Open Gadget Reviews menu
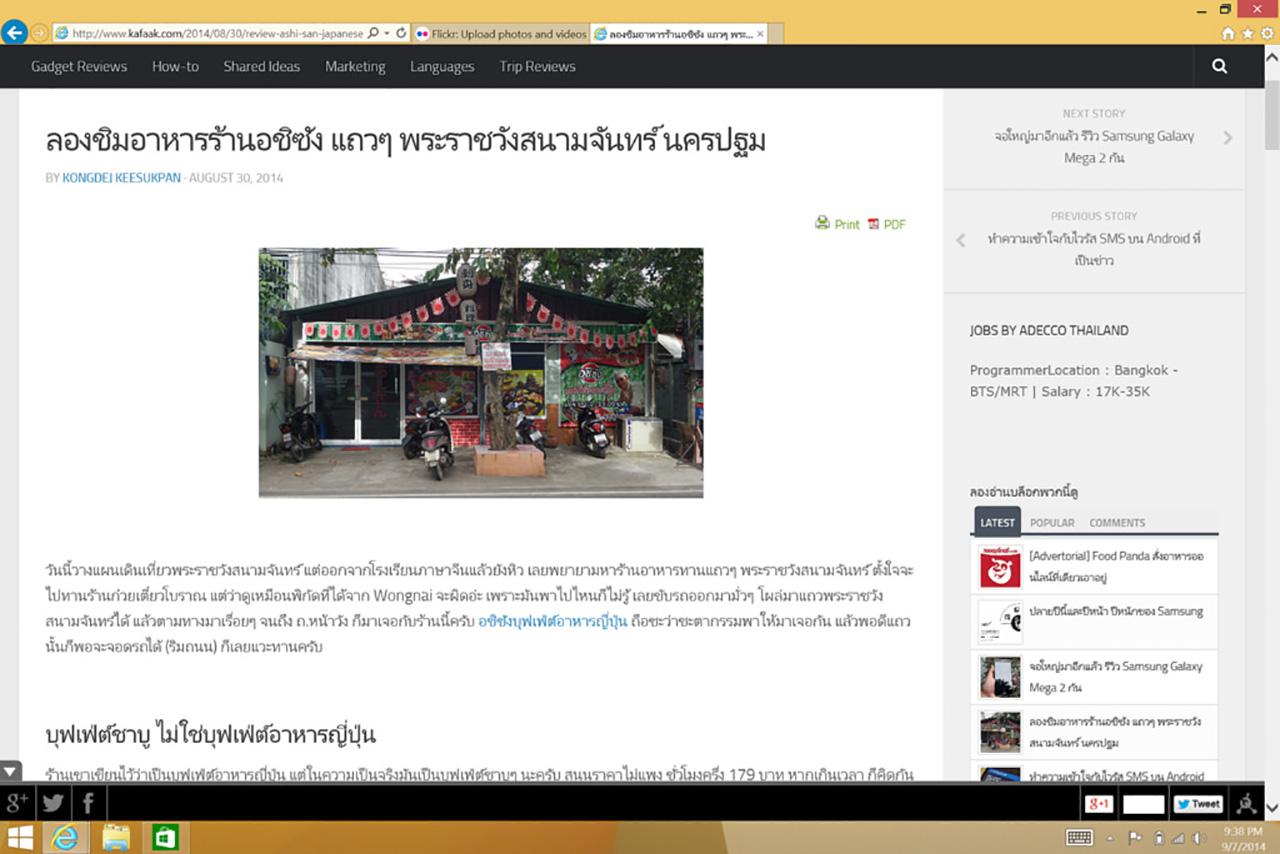Viewport: 1280px width, 854px height. coord(79,66)
